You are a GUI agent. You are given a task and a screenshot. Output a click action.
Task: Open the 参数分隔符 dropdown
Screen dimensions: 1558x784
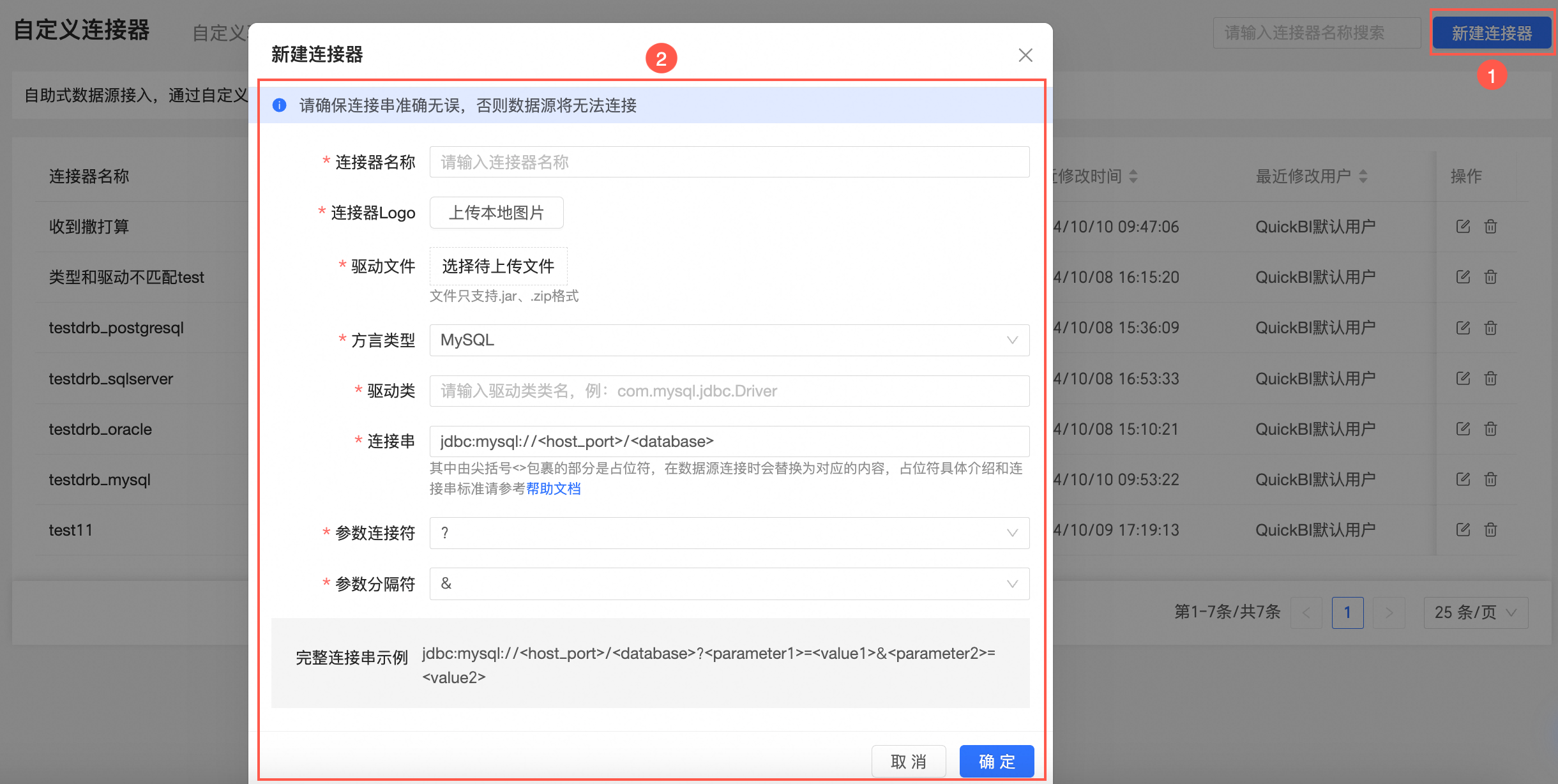click(729, 584)
